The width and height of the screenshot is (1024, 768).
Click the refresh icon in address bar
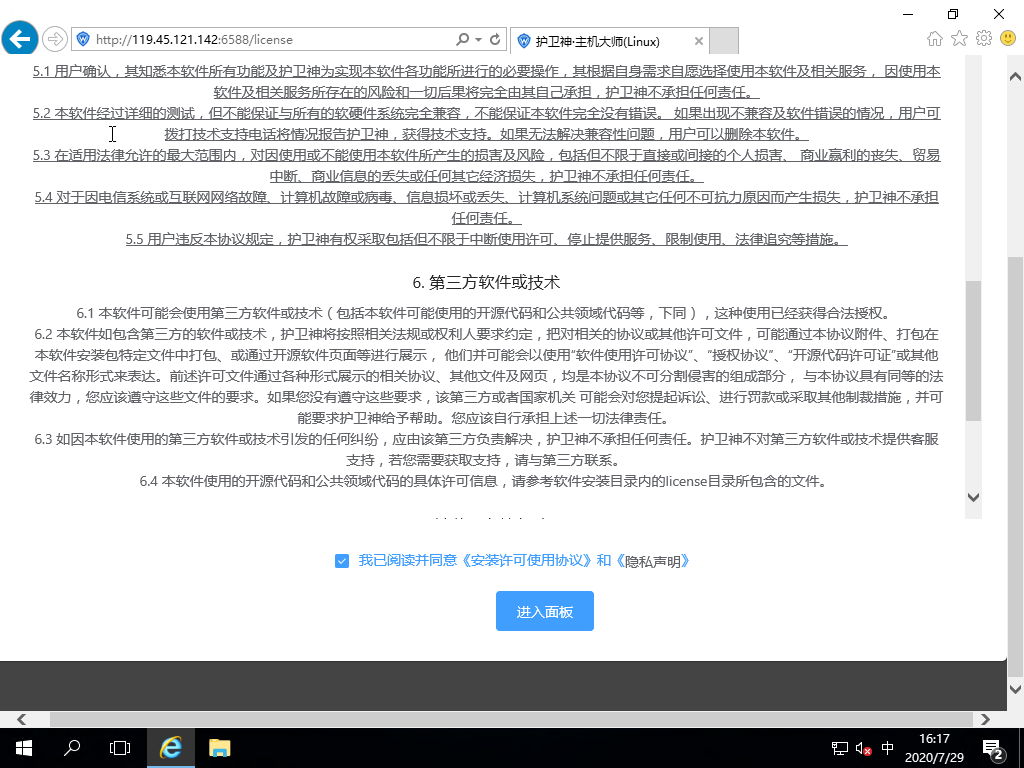(495, 40)
